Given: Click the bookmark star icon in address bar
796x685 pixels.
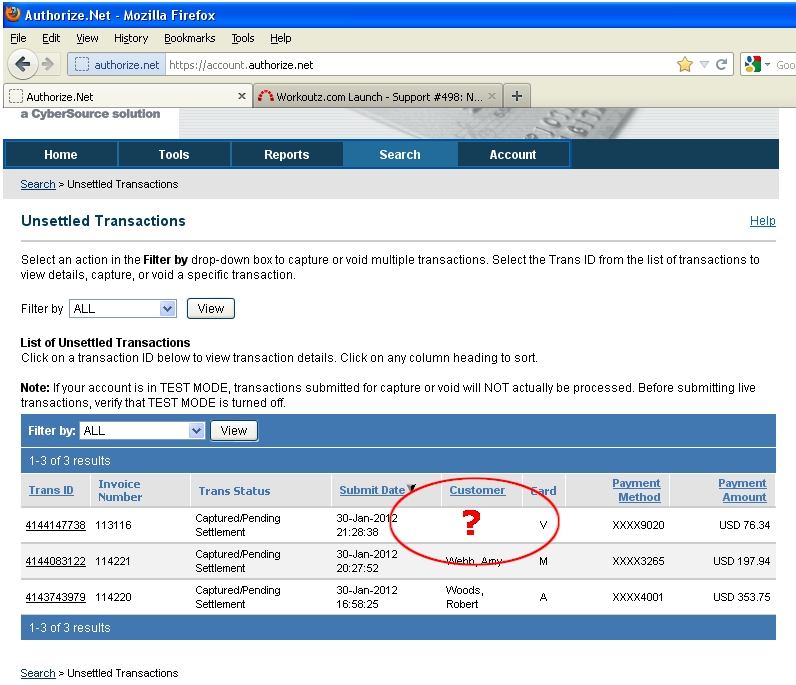Looking at the screenshot, I should point(684,64).
